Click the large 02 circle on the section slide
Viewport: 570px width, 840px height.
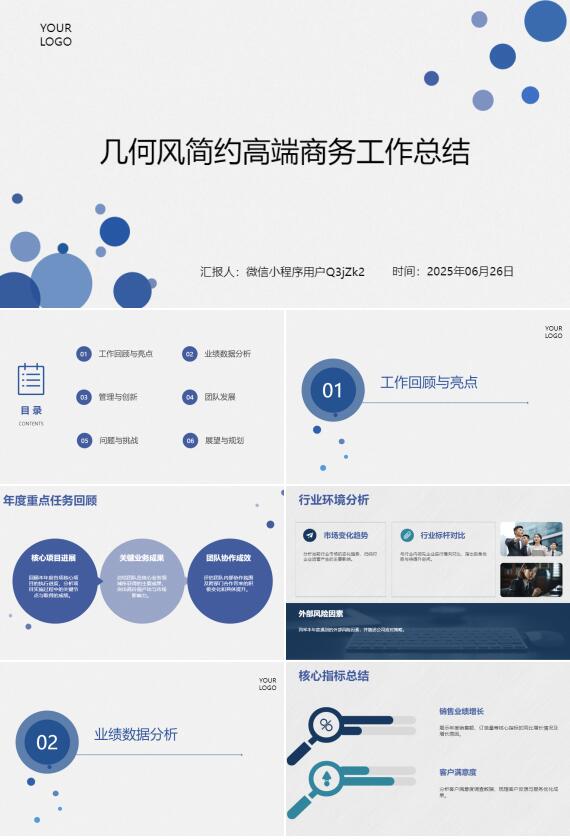47,742
